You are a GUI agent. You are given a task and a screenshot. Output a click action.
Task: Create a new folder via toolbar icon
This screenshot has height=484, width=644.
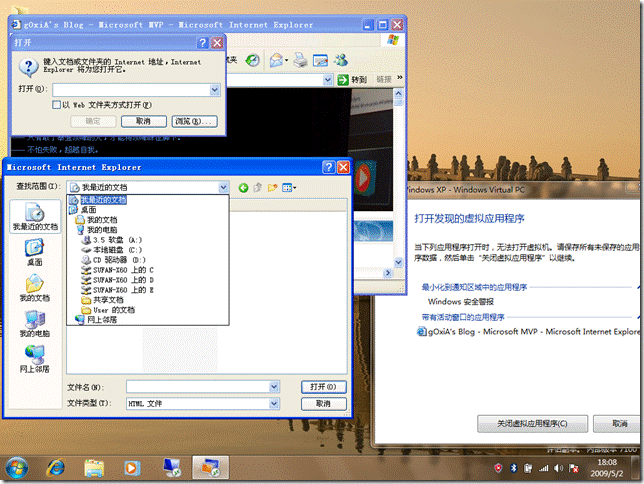point(272,188)
